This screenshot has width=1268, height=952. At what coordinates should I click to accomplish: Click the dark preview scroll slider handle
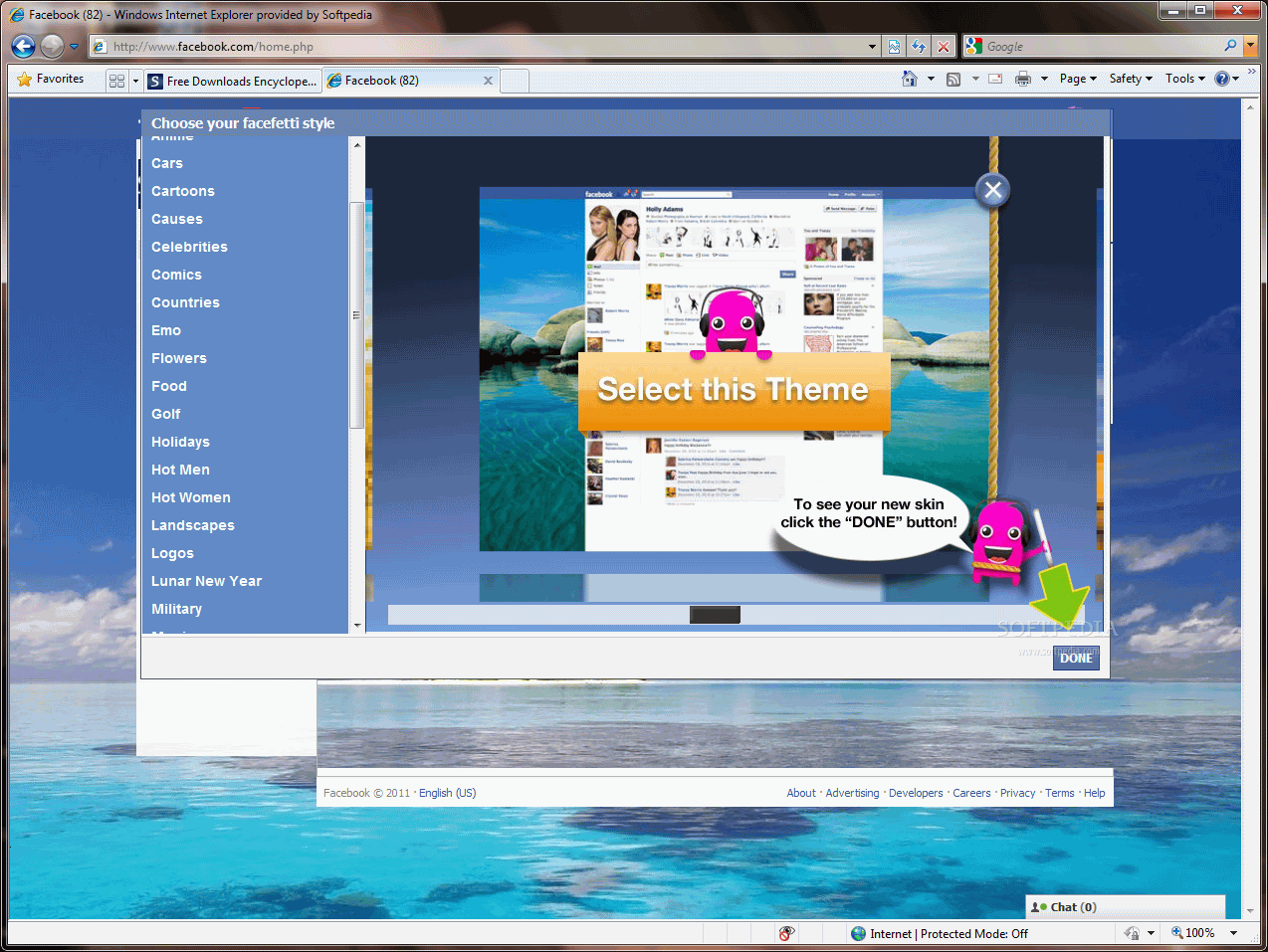(x=715, y=615)
